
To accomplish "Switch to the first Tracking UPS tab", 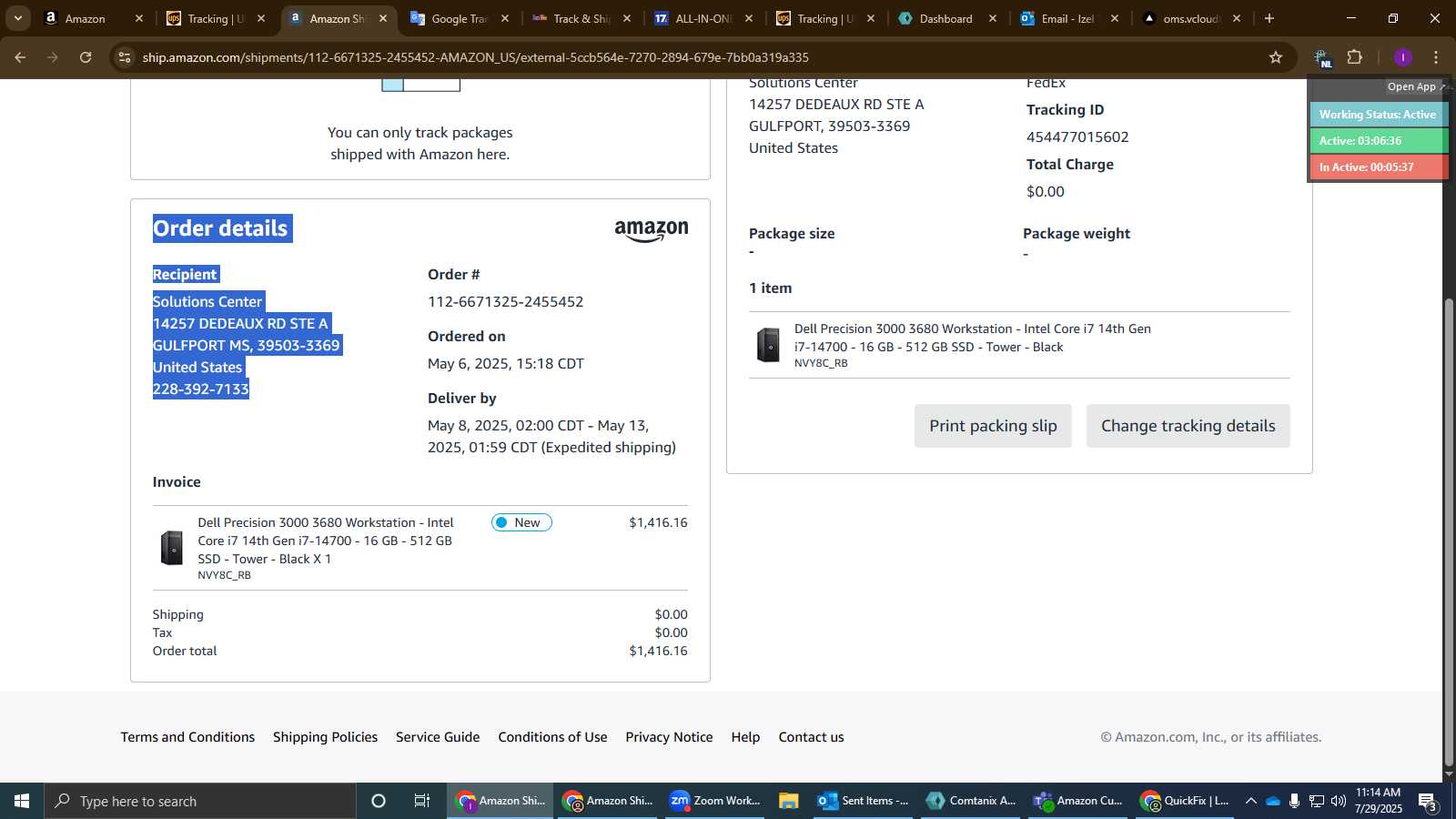I will click(x=216, y=18).
